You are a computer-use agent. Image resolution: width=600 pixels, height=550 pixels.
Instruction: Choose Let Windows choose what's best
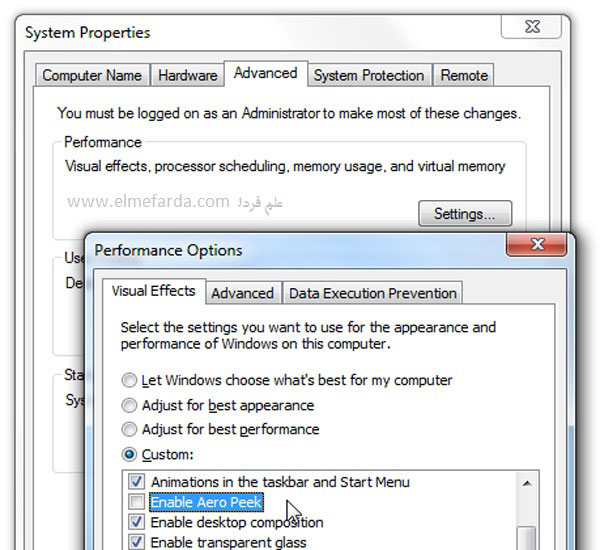coord(129,381)
